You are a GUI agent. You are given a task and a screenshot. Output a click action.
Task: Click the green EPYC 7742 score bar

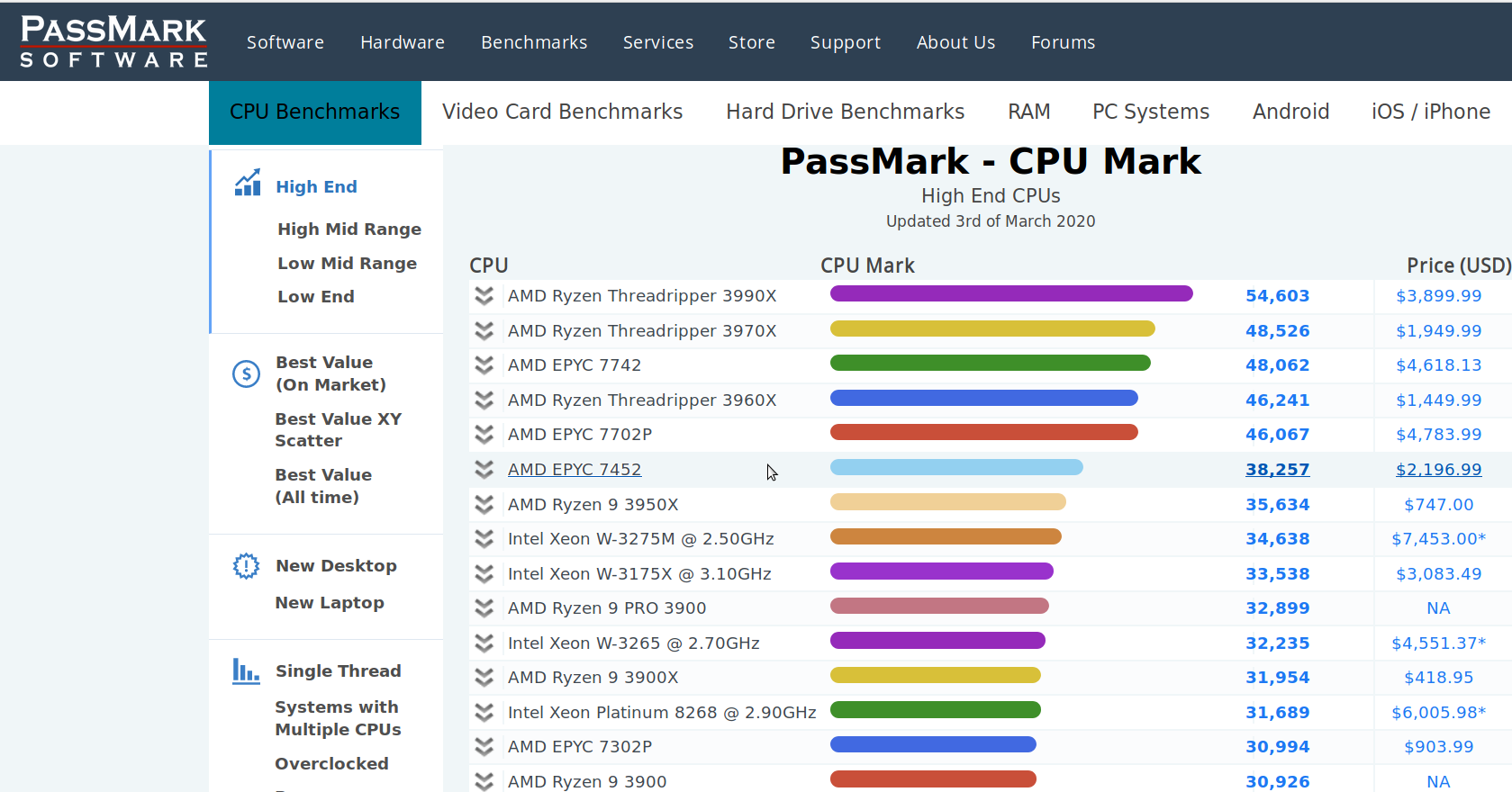tap(991, 363)
